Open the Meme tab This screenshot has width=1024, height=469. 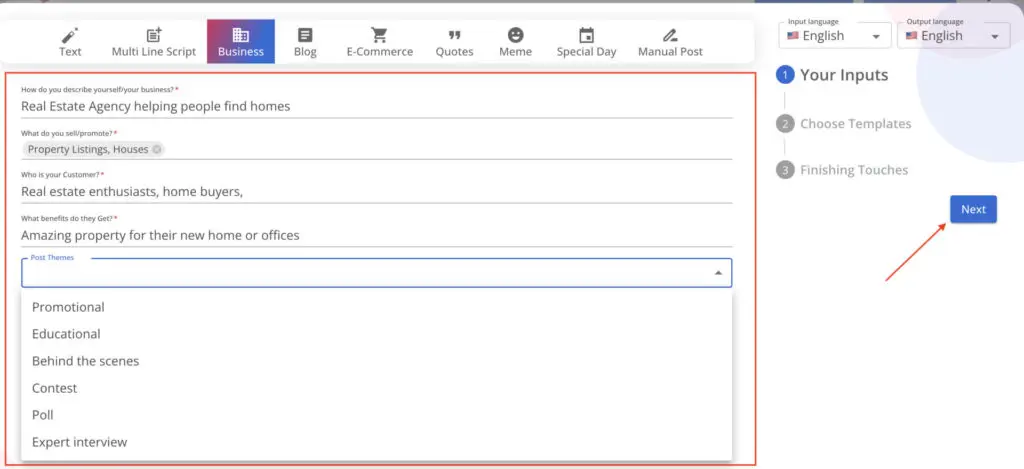(515, 42)
